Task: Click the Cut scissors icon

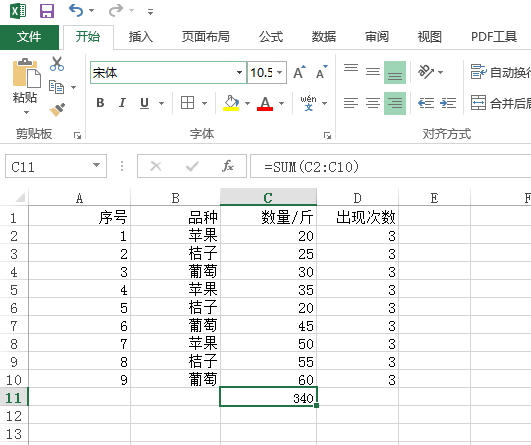Action: [x=57, y=64]
